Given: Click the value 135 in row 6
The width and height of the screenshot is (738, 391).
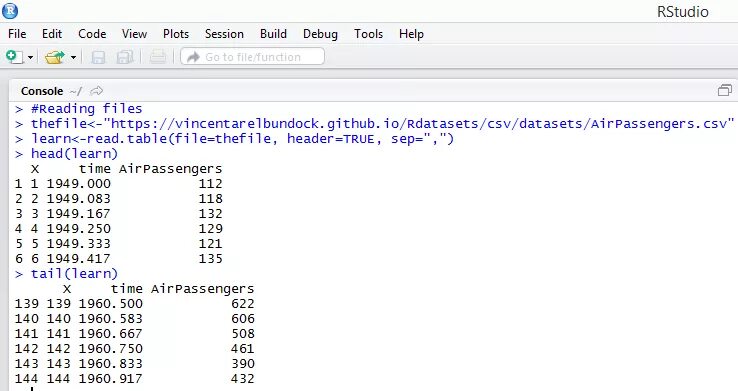Looking at the screenshot, I should pyautogui.click(x=210, y=259).
